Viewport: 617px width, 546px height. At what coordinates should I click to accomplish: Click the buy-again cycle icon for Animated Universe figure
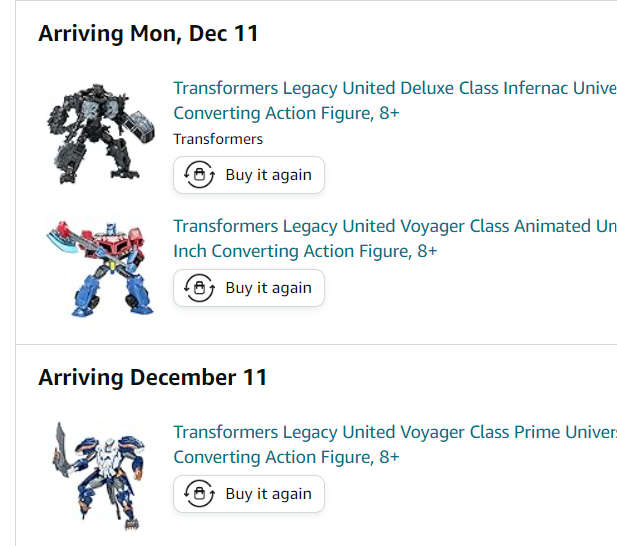200,288
